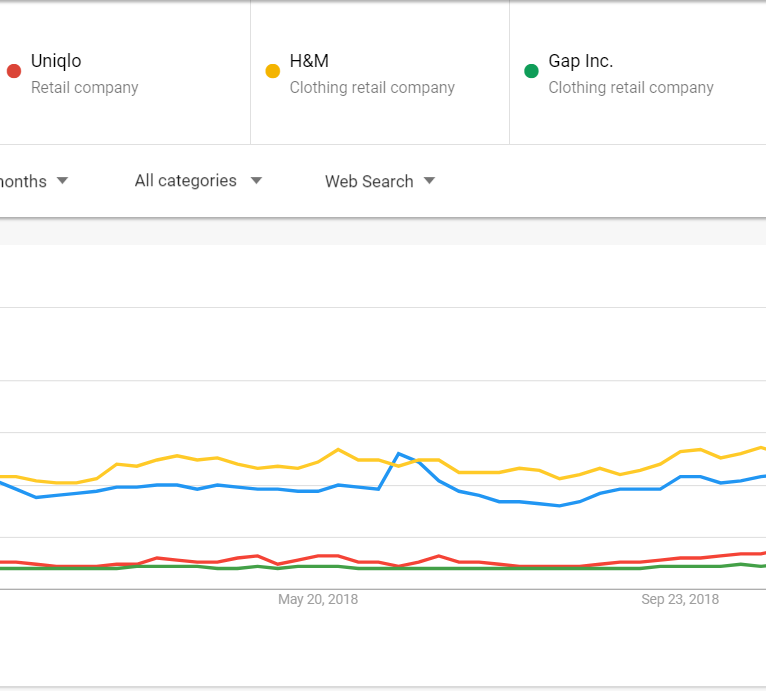
Task: Click the arrow next to Web Search
Action: pos(430,181)
